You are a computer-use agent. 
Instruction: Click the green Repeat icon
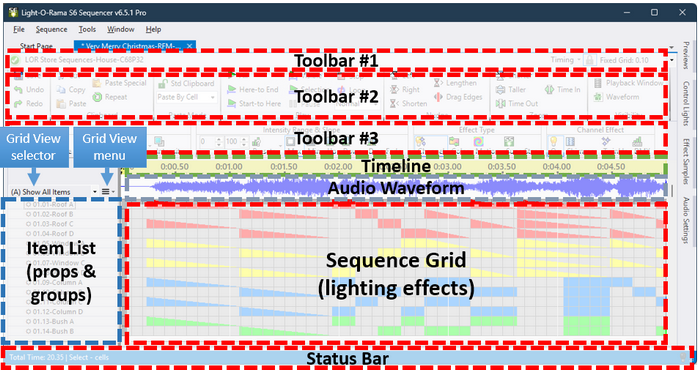click(97, 97)
